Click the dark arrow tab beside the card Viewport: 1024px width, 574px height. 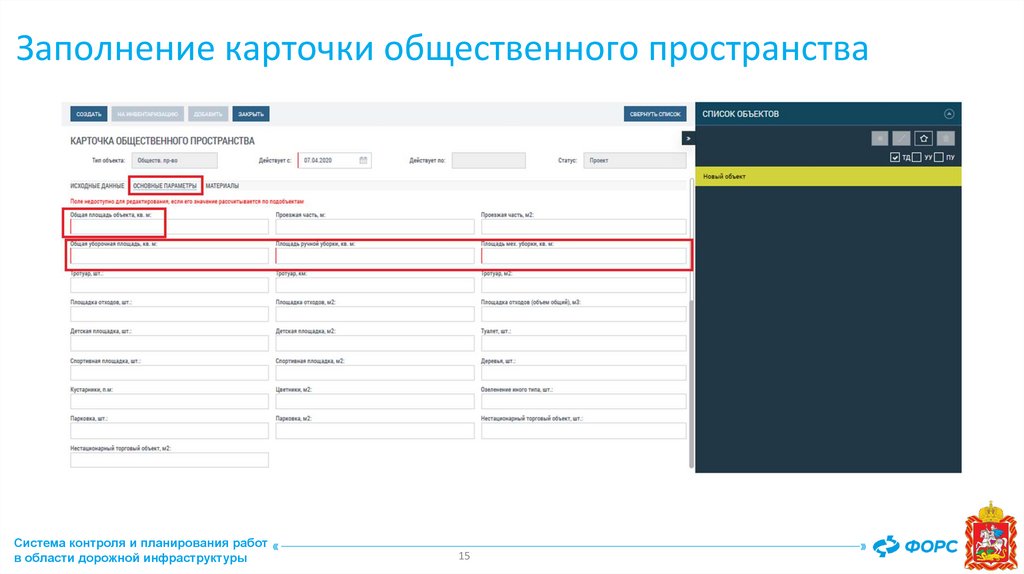pos(688,138)
